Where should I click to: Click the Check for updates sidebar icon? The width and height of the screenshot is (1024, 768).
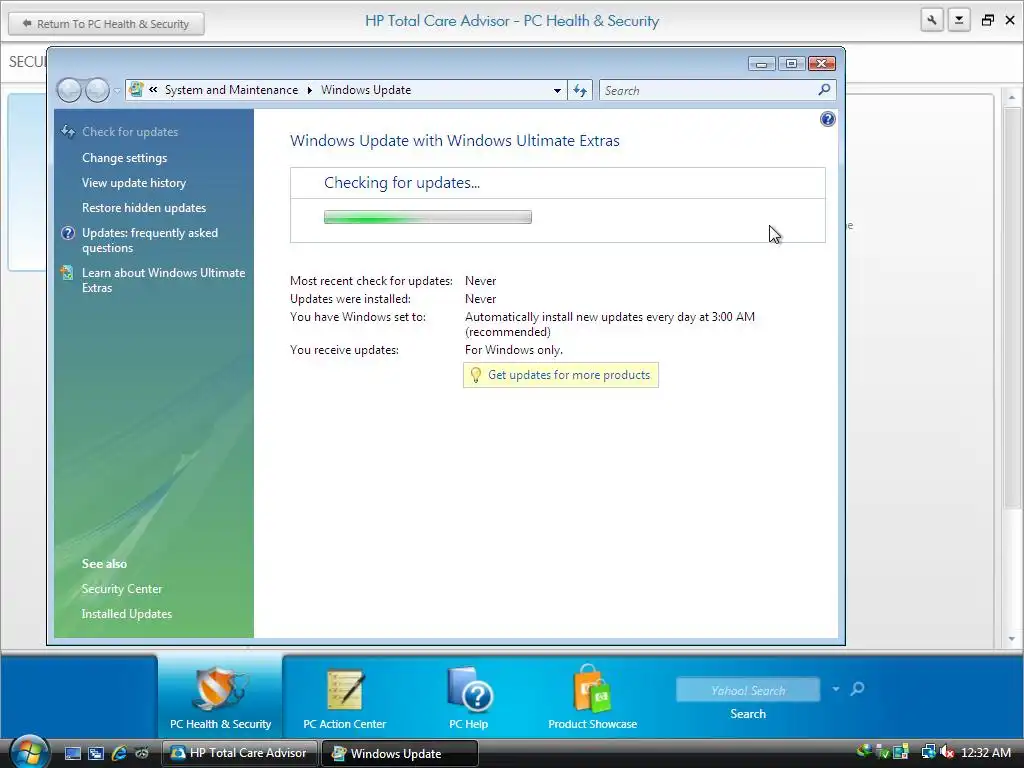pos(68,132)
